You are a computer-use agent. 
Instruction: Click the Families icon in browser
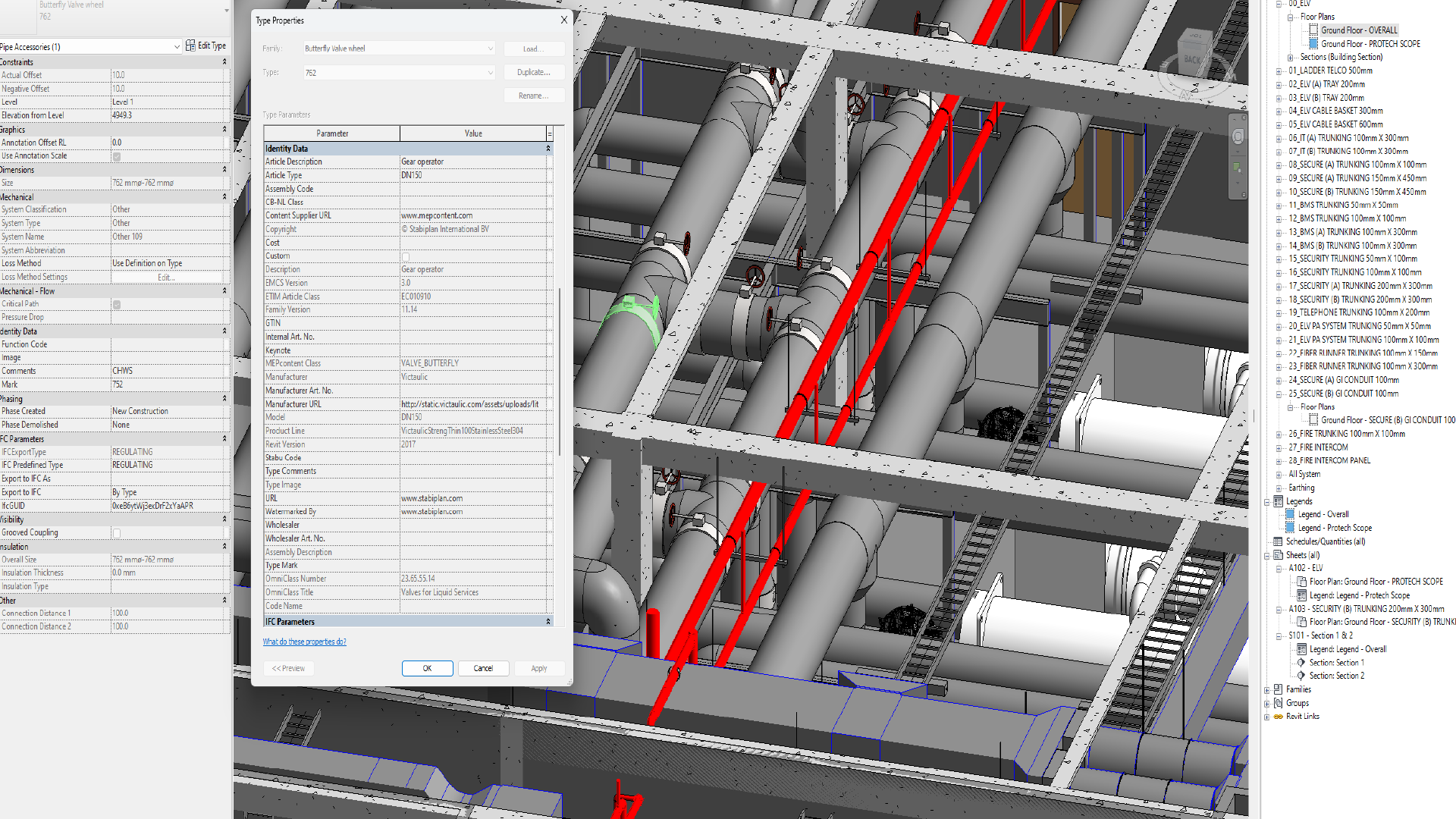point(1279,689)
